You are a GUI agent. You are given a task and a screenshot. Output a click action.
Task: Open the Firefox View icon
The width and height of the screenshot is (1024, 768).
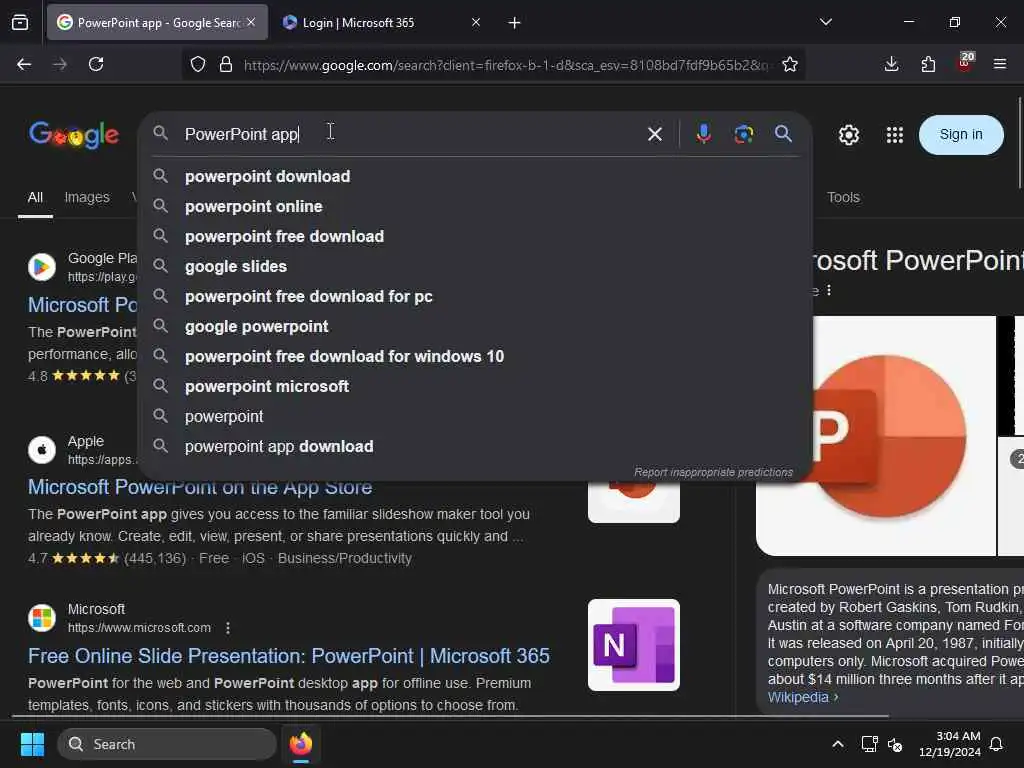pyautogui.click(x=20, y=23)
